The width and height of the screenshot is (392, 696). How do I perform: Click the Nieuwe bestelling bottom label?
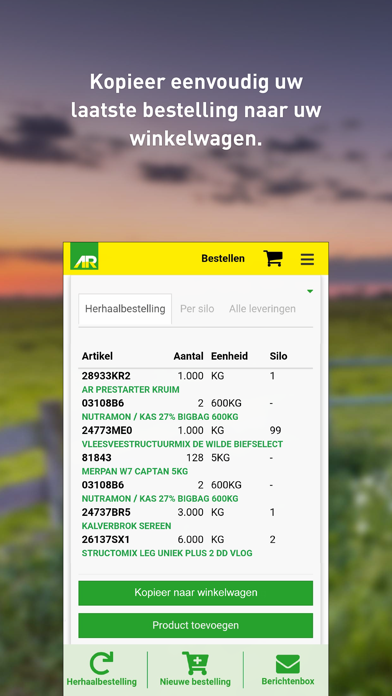195,682
